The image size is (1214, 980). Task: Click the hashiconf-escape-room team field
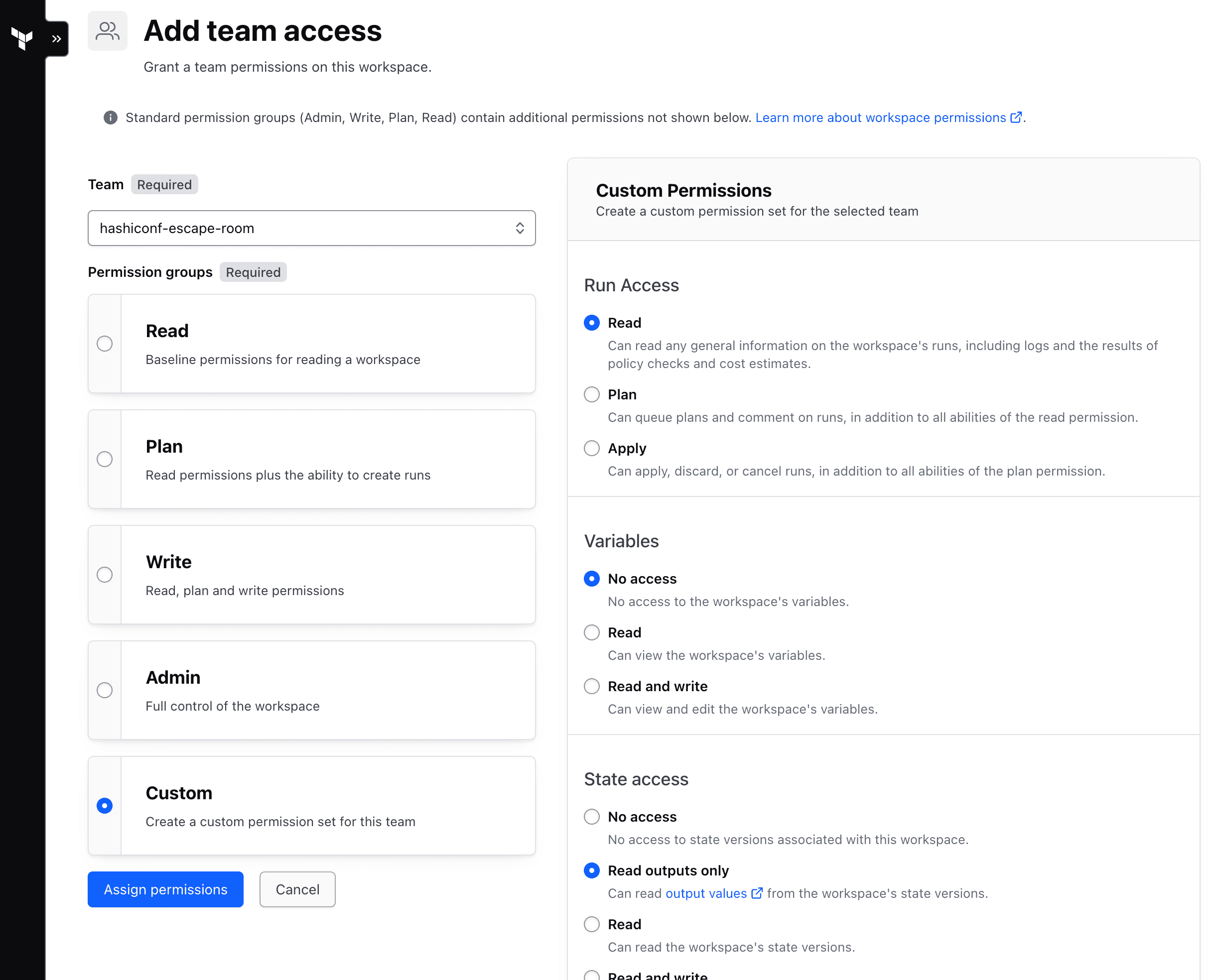(312, 228)
